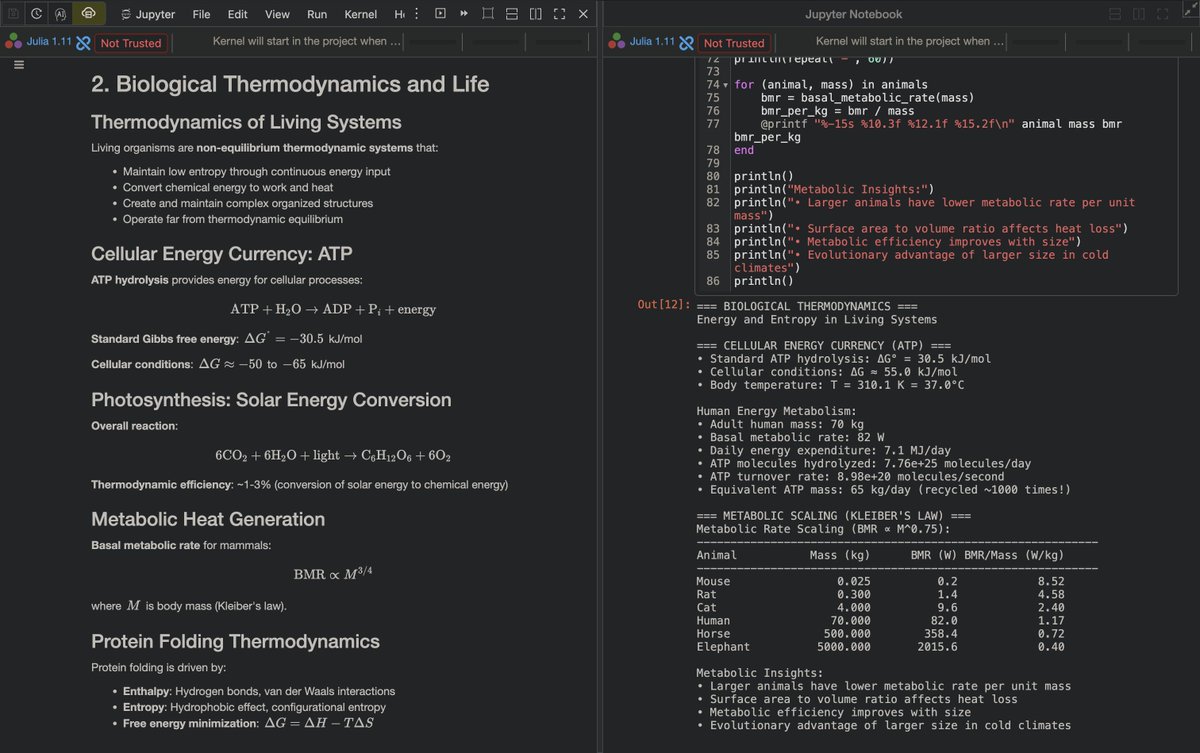Click the Human row in the output table
Screen dimensions: 1200x753
click(880, 620)
